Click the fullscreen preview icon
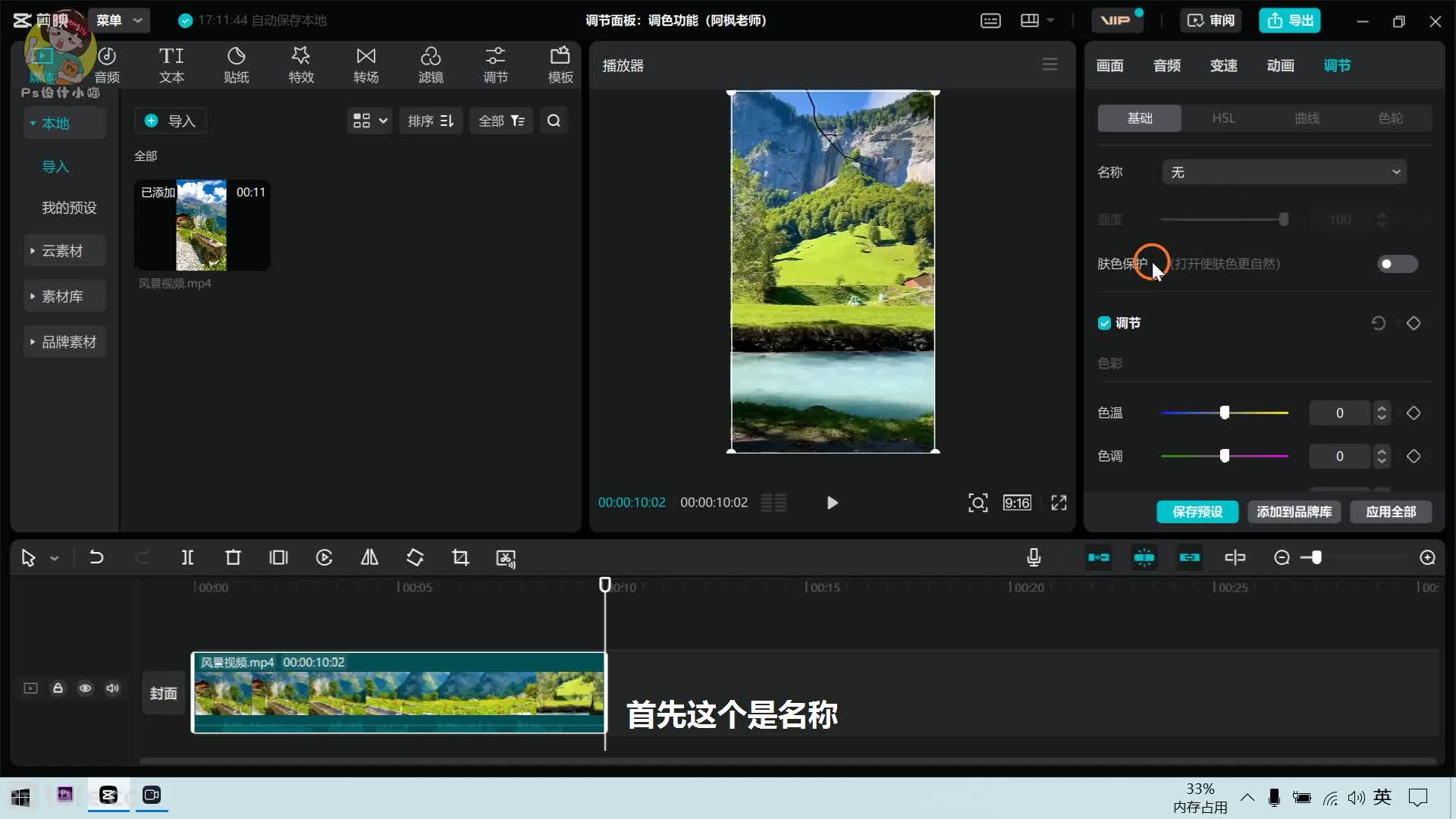Screen dimensions: 1456x819 (x=1059, y=502)
